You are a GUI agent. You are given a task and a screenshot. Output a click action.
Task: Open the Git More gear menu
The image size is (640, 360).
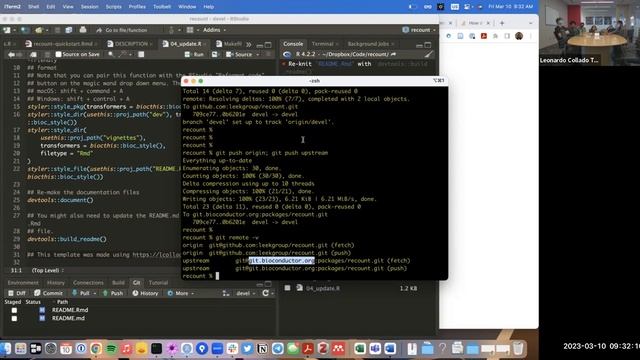coord(180,293)
